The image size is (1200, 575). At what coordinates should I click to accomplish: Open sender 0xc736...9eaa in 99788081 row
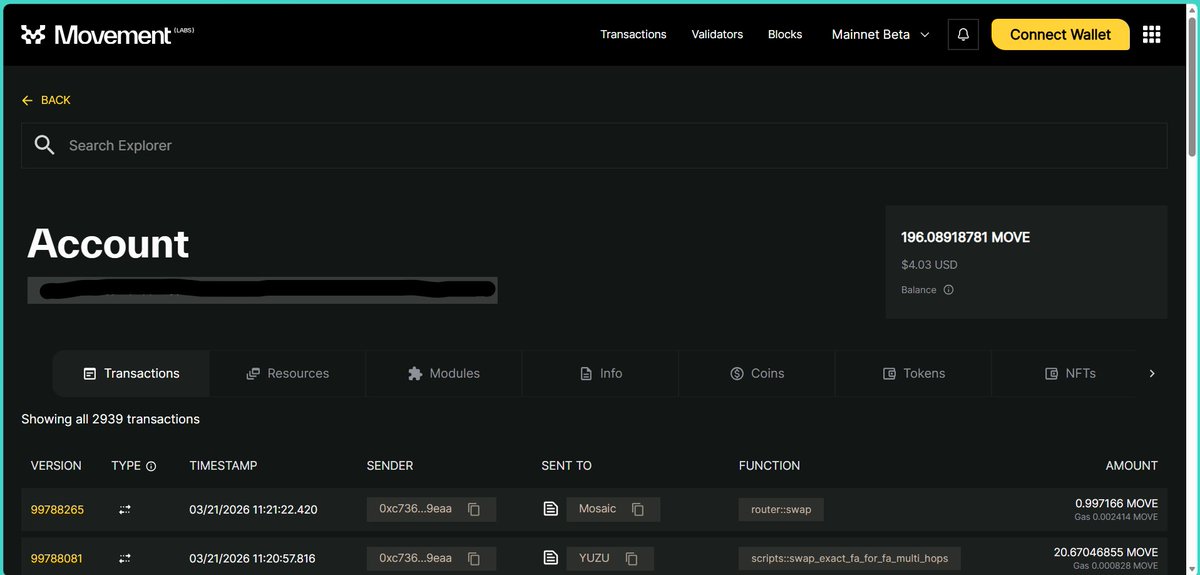tap(415, 558)
